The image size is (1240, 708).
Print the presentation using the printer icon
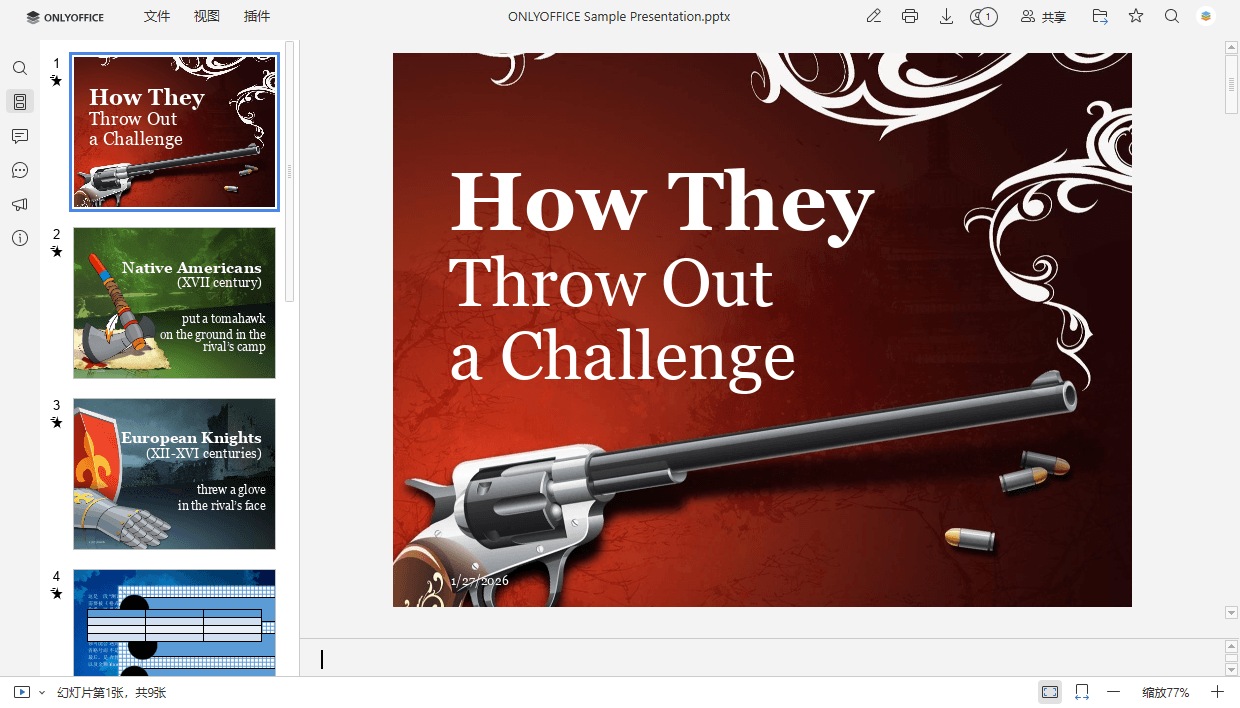910,16
